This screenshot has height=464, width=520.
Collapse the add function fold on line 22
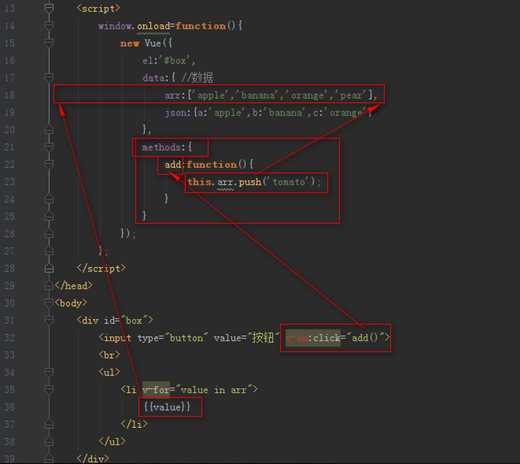[49, 164]
